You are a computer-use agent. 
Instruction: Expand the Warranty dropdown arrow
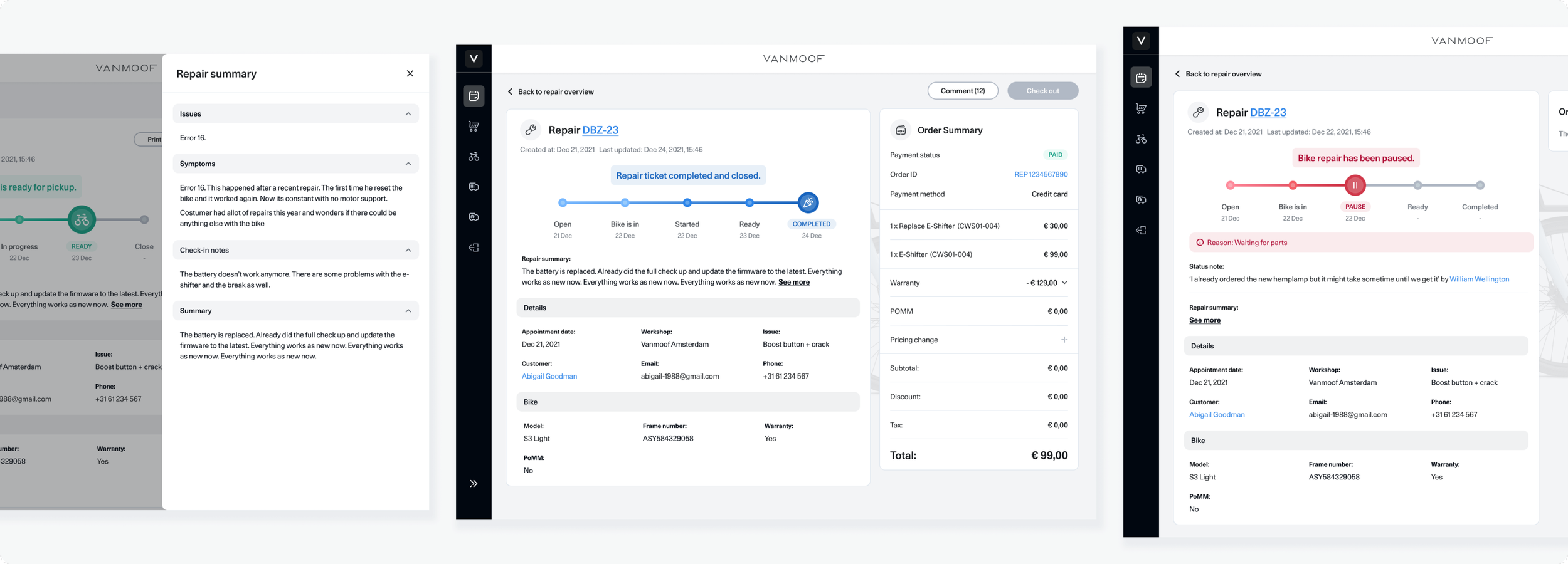[1064, 283]
